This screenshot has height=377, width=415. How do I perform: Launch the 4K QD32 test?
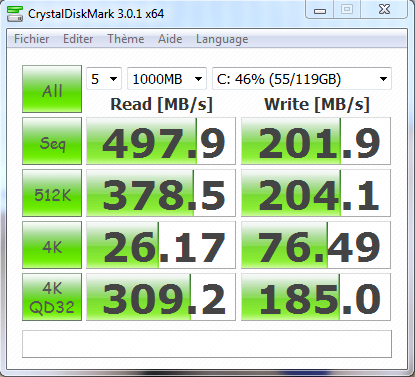(x=52, y=297)
